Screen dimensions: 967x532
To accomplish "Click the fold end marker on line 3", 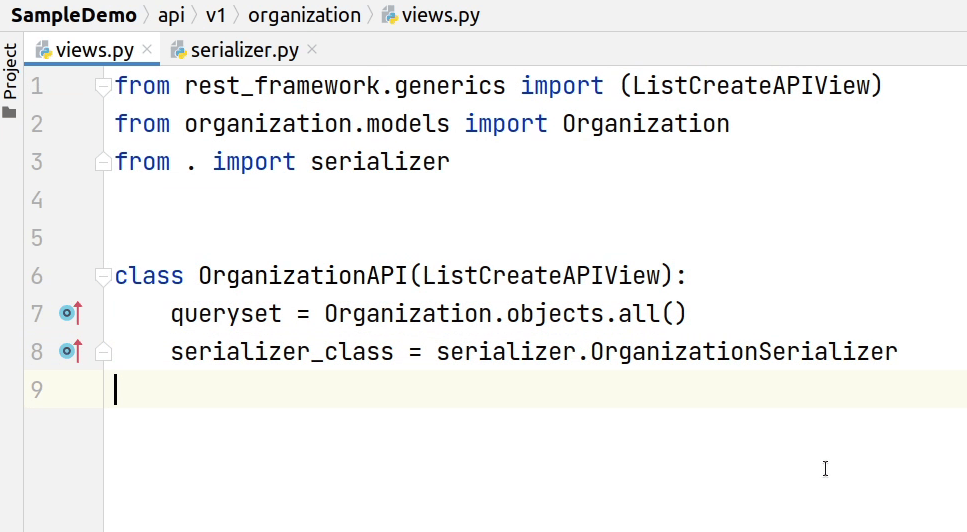I will click(102, 162).
